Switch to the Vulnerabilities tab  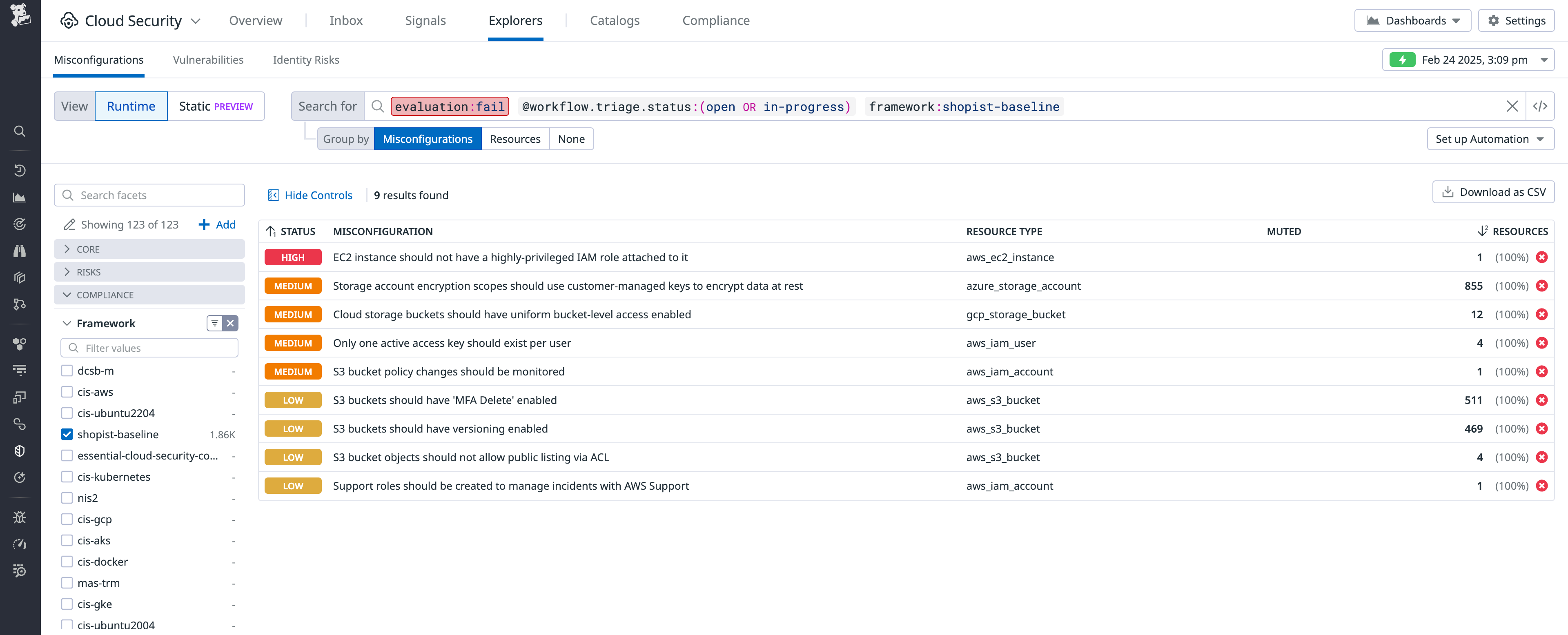(207, 60)
